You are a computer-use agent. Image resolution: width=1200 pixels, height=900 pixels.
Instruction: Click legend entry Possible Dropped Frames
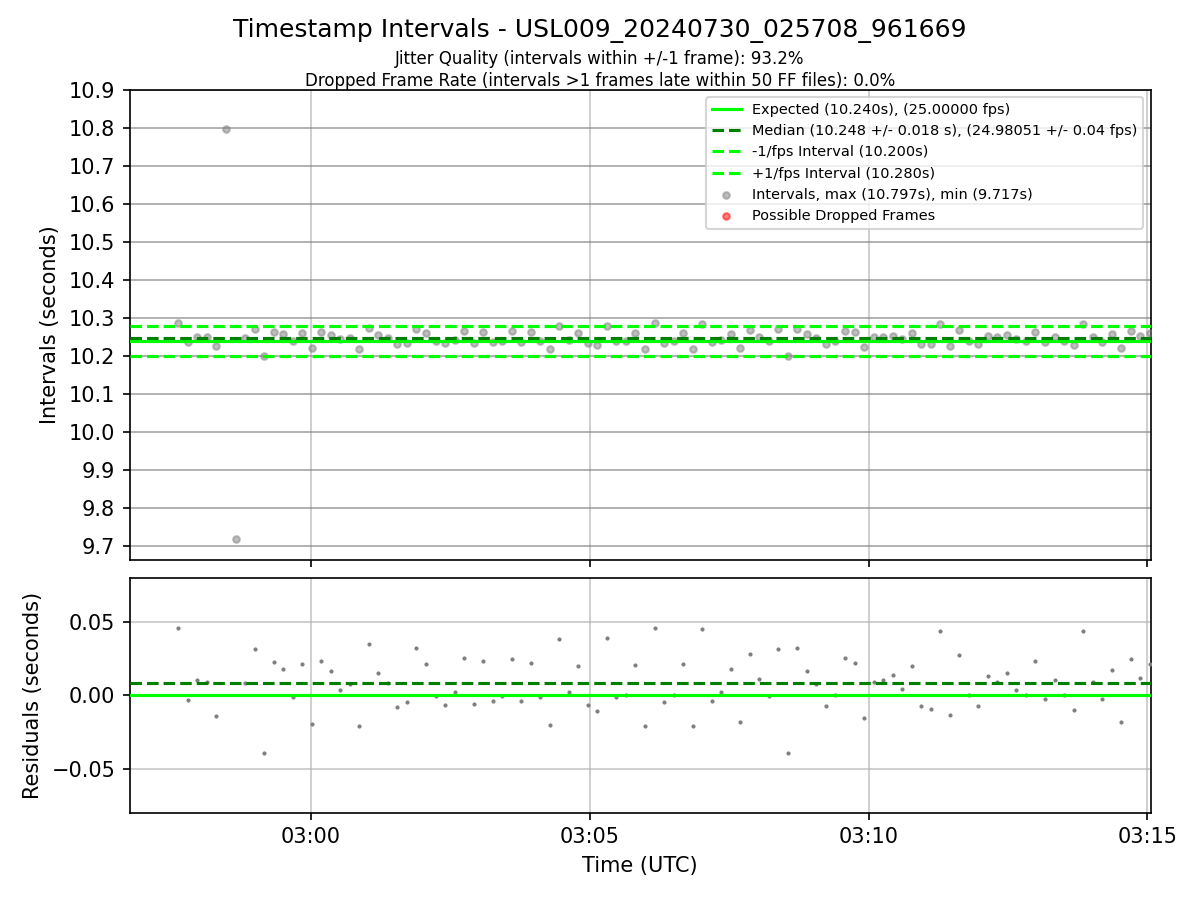(x=843, y=215)
